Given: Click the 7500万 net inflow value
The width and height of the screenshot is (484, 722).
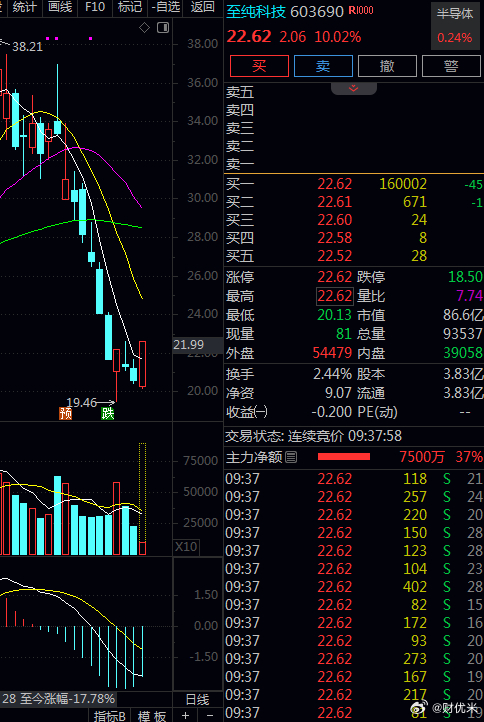Looking at the screenshot, I should (422, 457).
